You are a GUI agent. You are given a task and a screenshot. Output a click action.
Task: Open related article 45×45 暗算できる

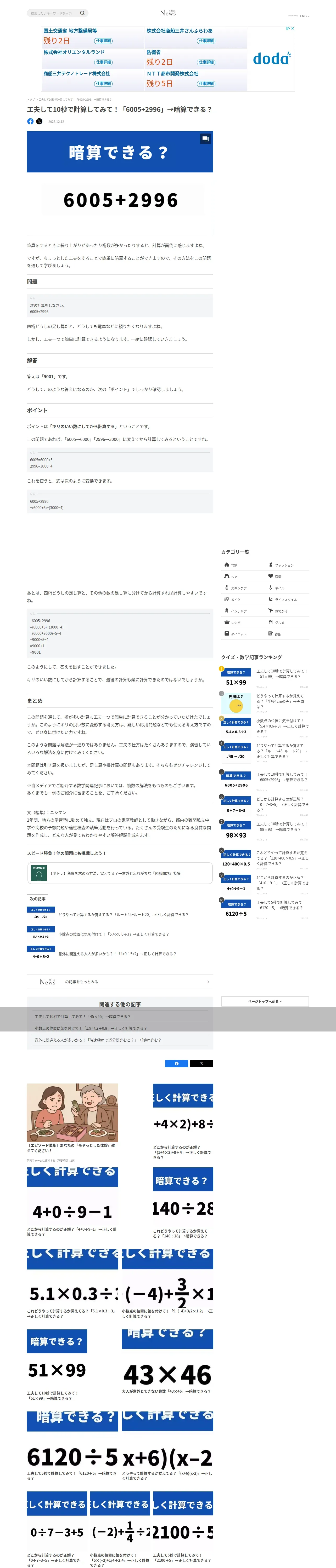coord(82,1017)
